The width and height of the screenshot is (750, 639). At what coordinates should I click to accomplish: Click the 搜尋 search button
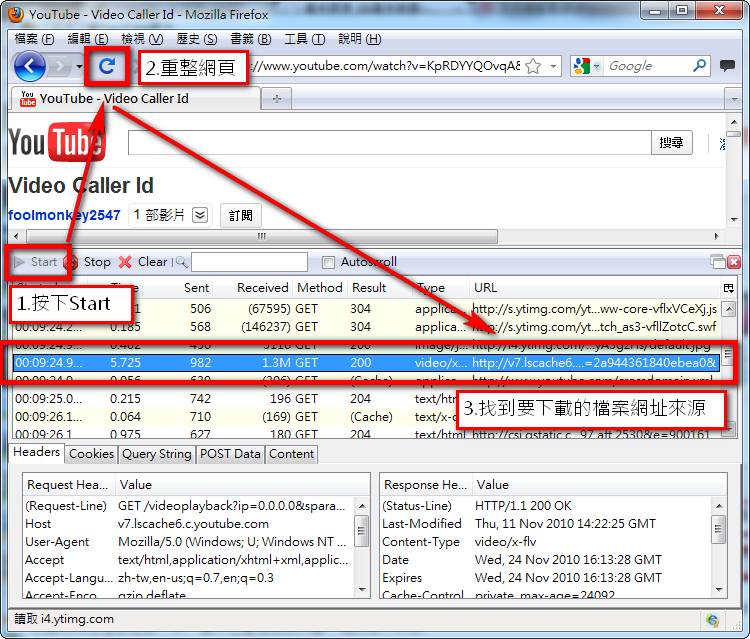(x=672, y=143)
